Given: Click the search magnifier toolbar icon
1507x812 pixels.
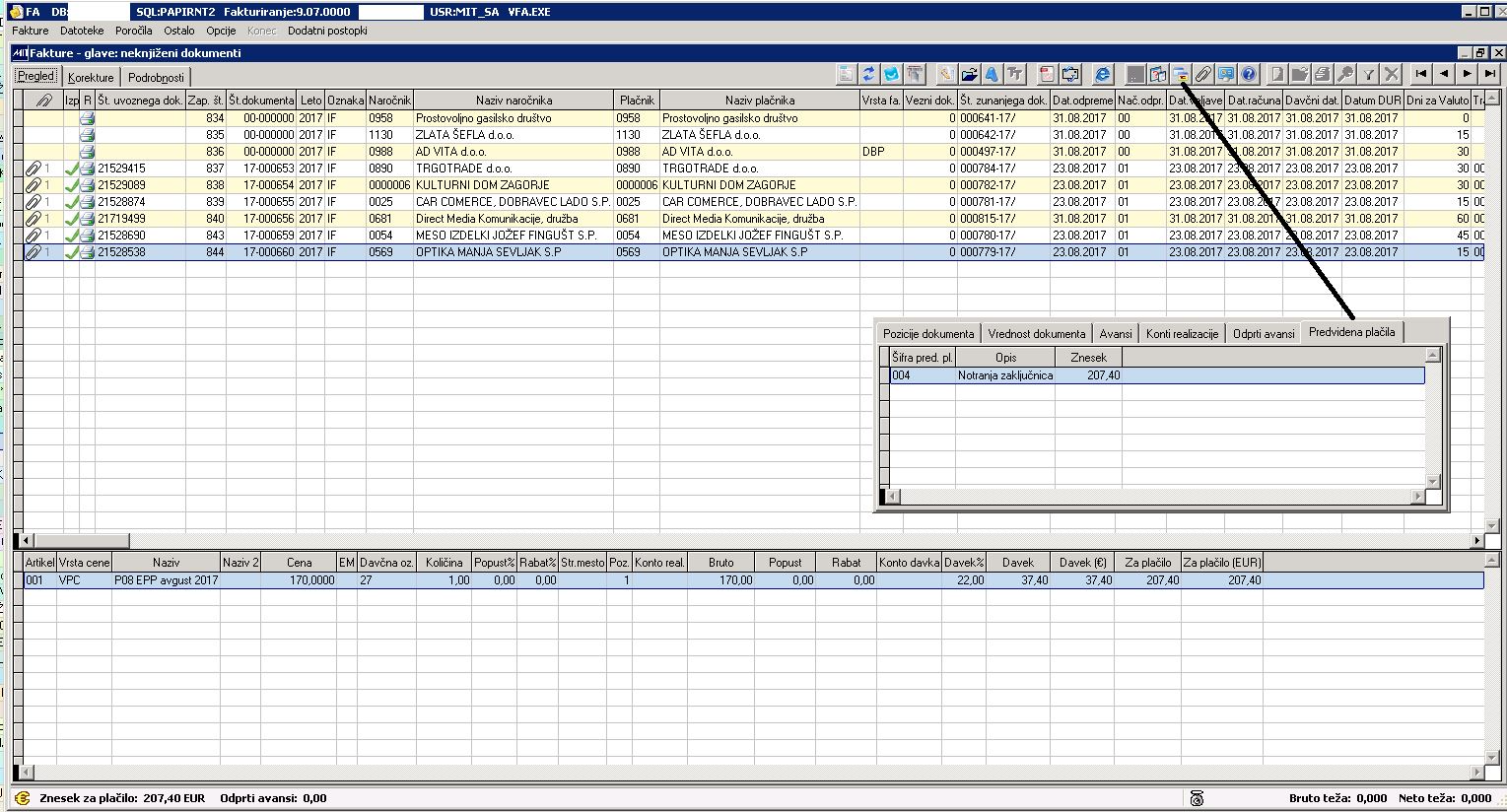Looking at the screenshot, I should click(1346, 74).
